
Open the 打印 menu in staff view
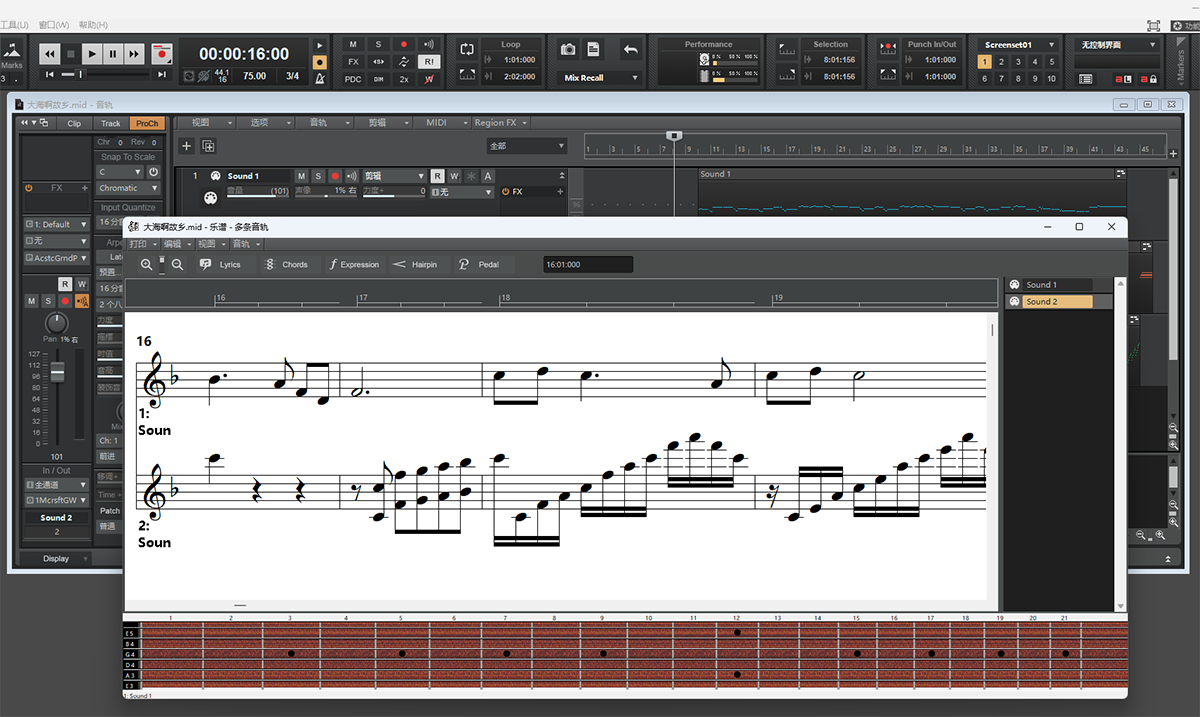[142, 244]
